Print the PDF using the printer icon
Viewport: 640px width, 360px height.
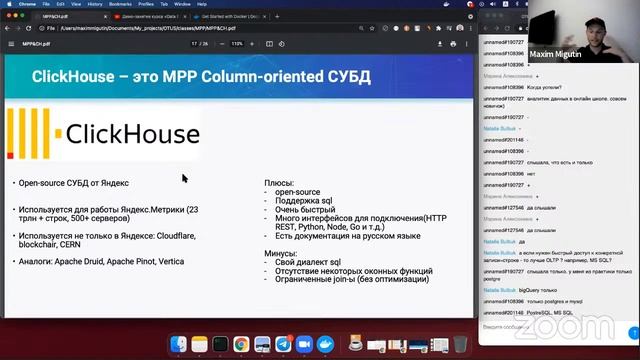pyautogui.click(x=453, y=44)
